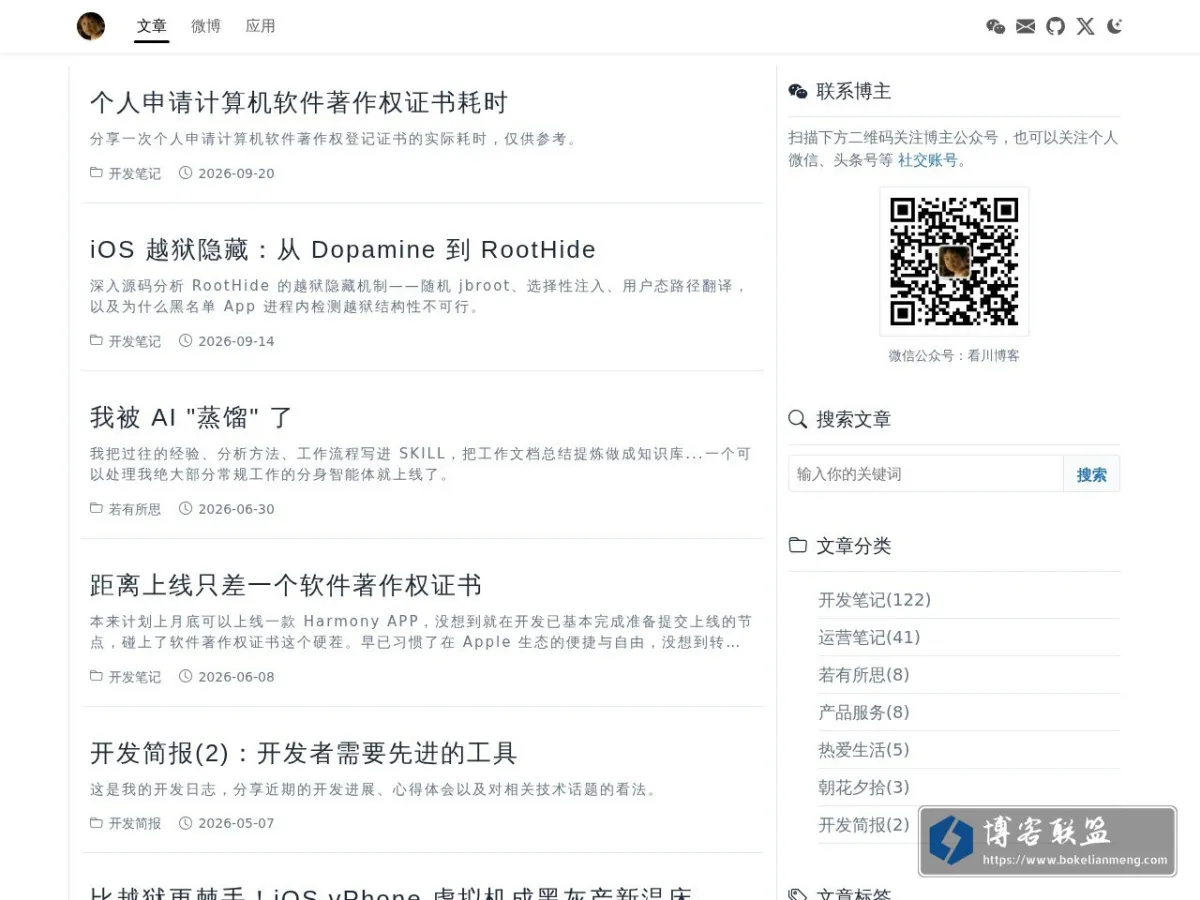Viewport: 1200px width, 900px height.
Task: Click the 社交账号 link in the sidebar
Action: click(x=927, y=160)
